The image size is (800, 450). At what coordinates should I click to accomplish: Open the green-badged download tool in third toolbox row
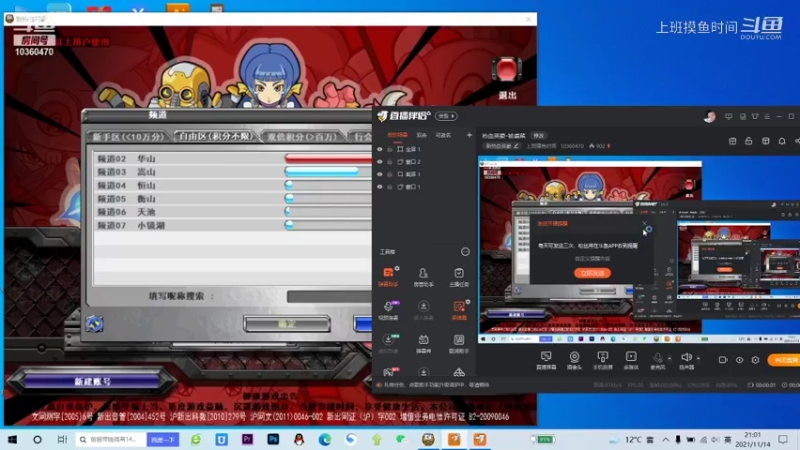[x=388, y=343]
